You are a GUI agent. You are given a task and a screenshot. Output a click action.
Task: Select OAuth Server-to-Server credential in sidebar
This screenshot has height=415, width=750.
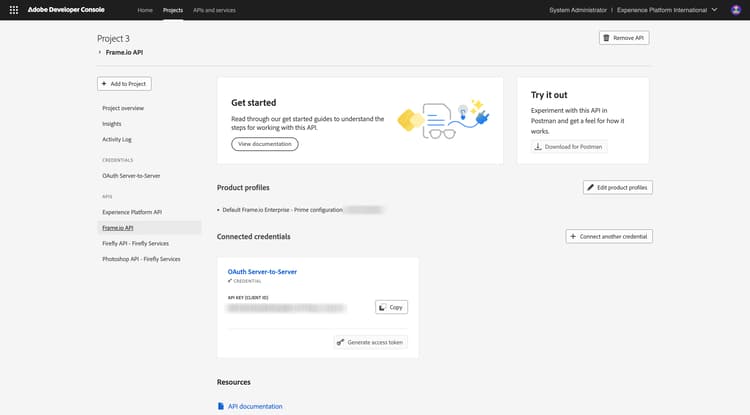click(131, 176)
